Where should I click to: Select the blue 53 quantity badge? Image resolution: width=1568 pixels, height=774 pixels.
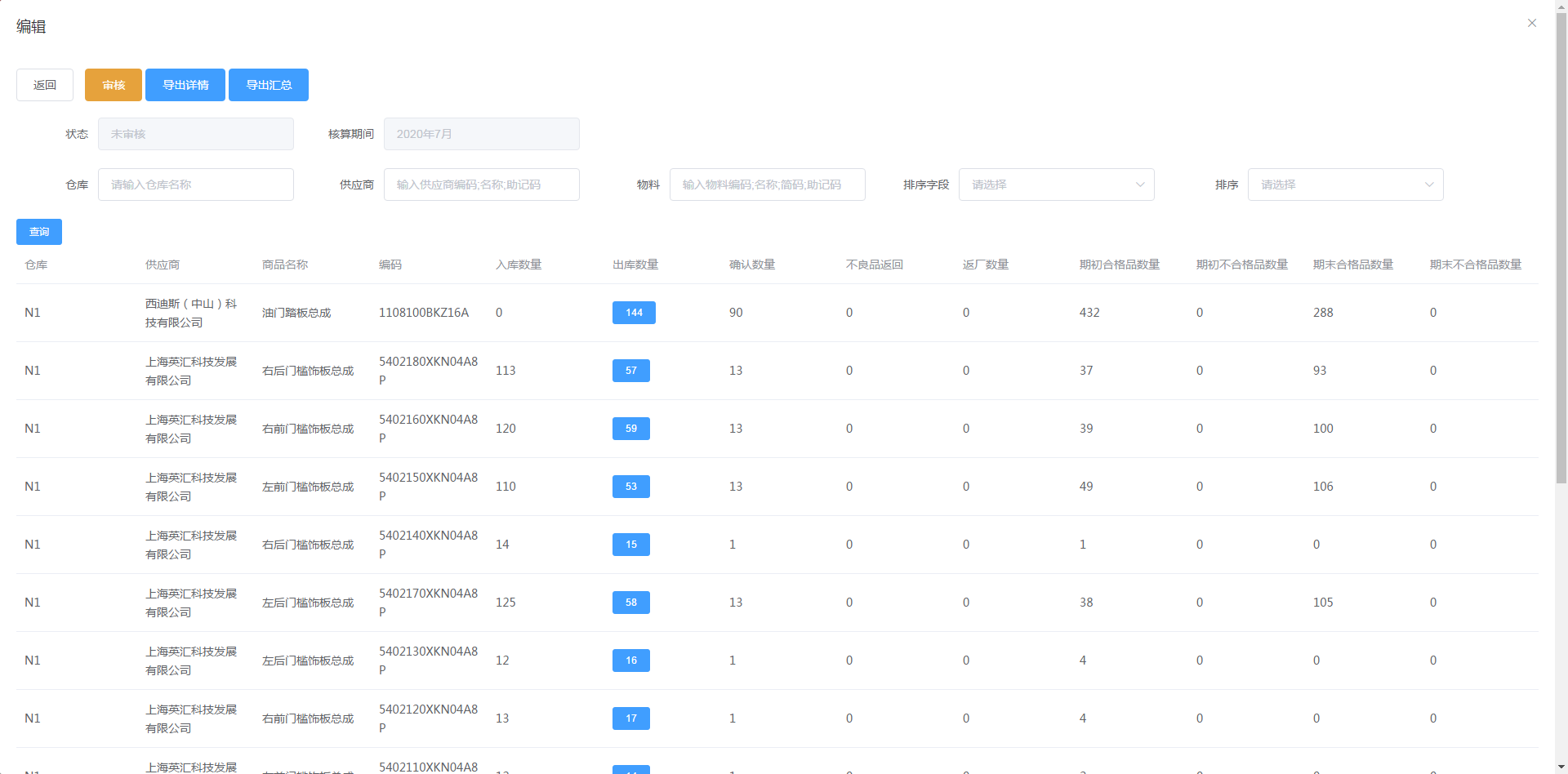[631, 487]
